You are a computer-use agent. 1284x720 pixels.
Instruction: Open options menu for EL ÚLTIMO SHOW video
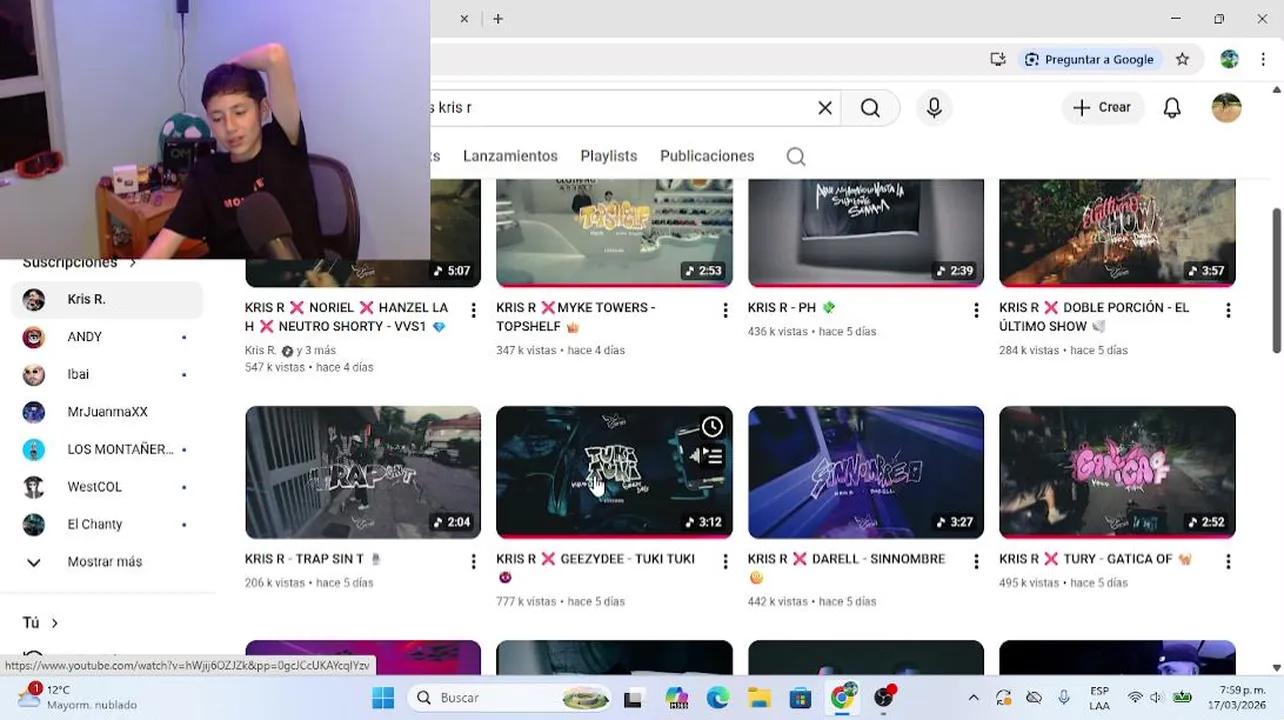pos(1228,310)
